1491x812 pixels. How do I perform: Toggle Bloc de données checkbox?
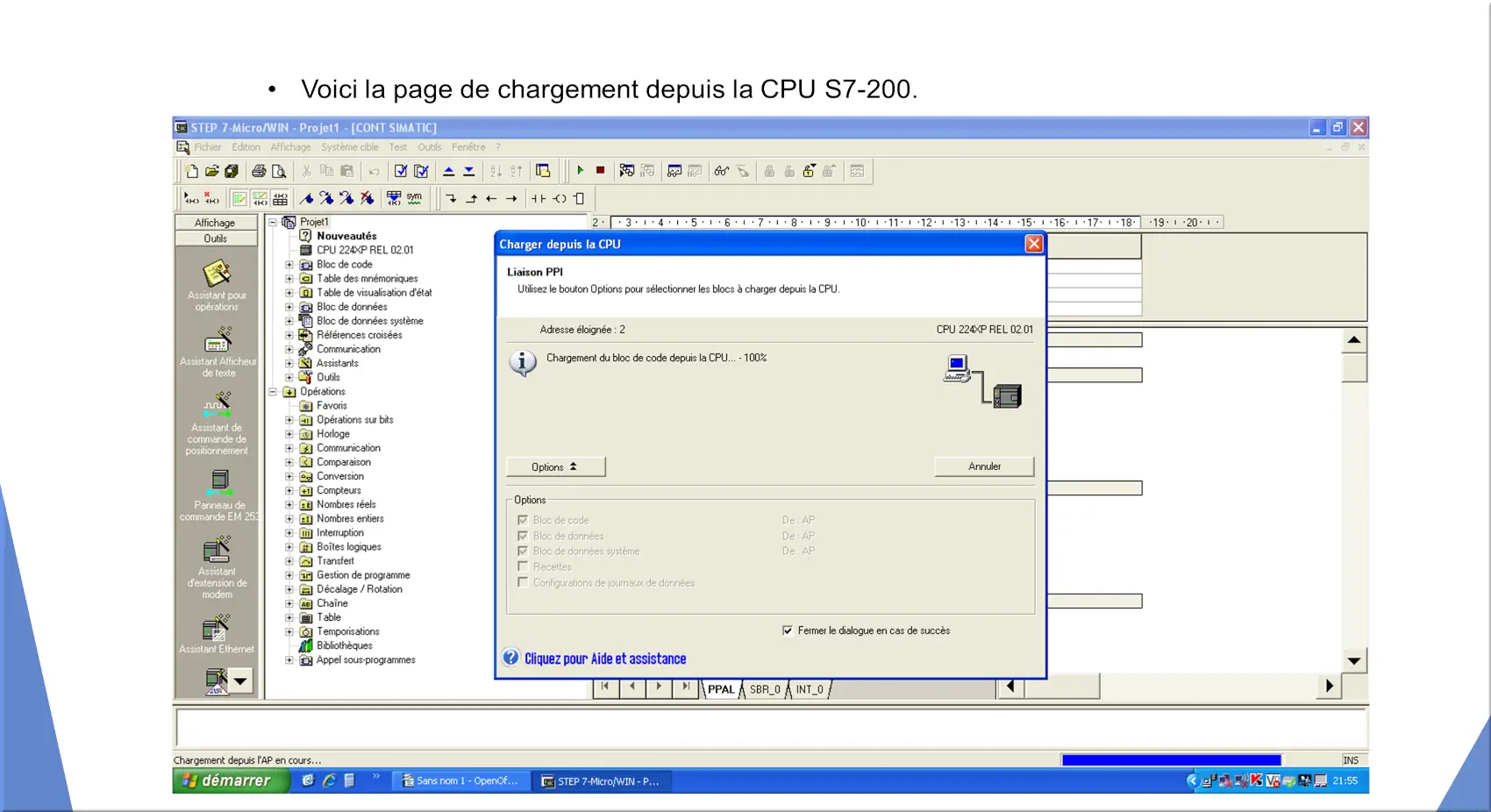(523, 536)
